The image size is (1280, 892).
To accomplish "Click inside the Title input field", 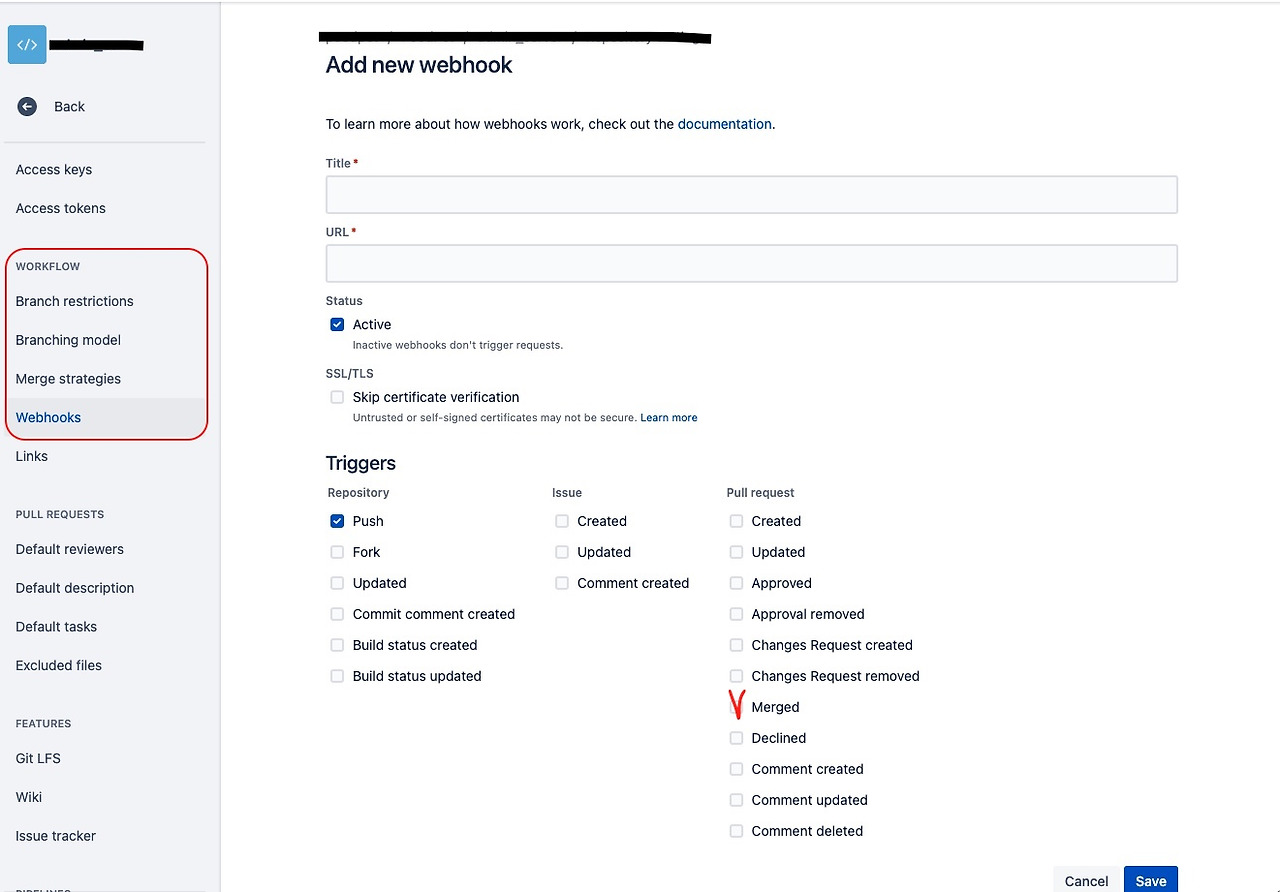I will 751,194.
